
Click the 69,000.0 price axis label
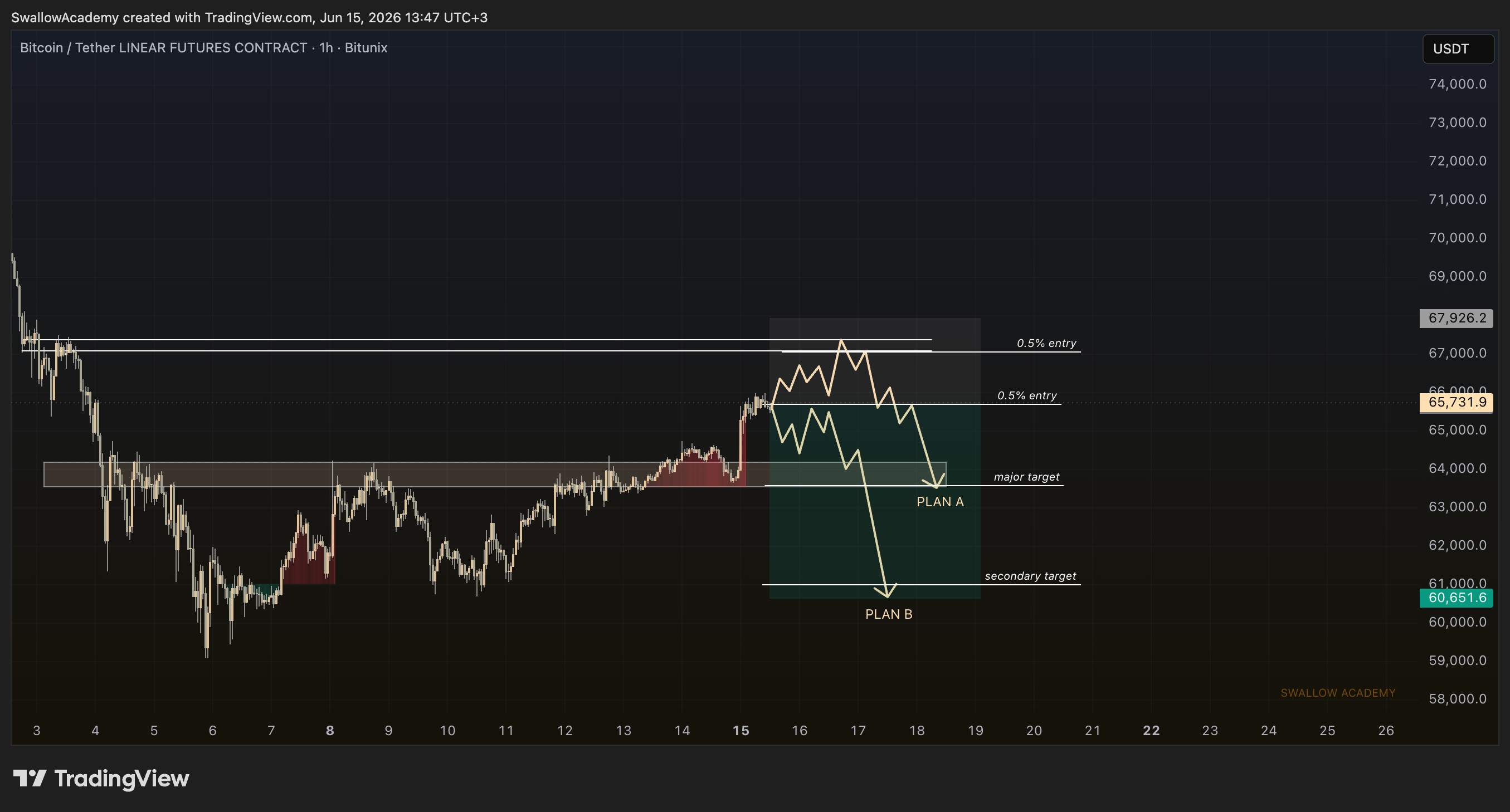tap(1457, 276)
